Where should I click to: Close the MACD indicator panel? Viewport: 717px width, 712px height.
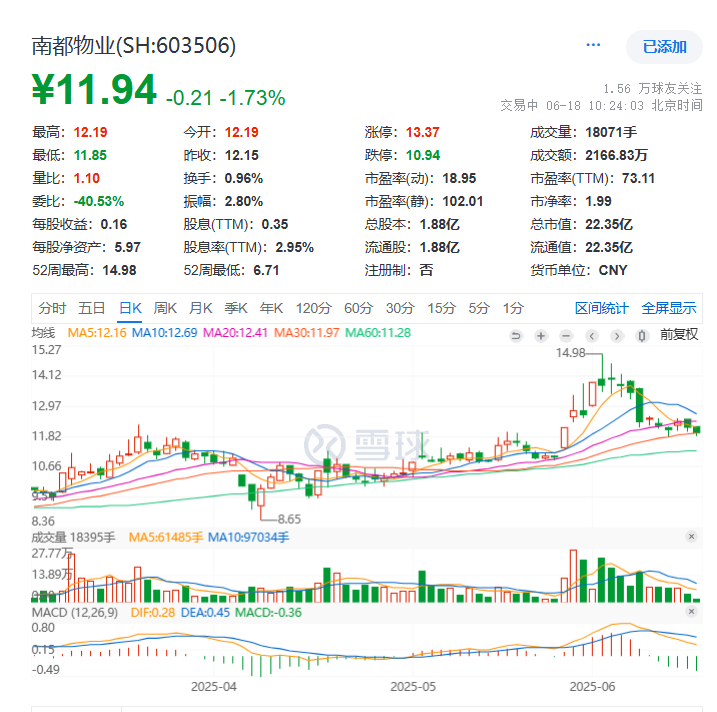691,611
